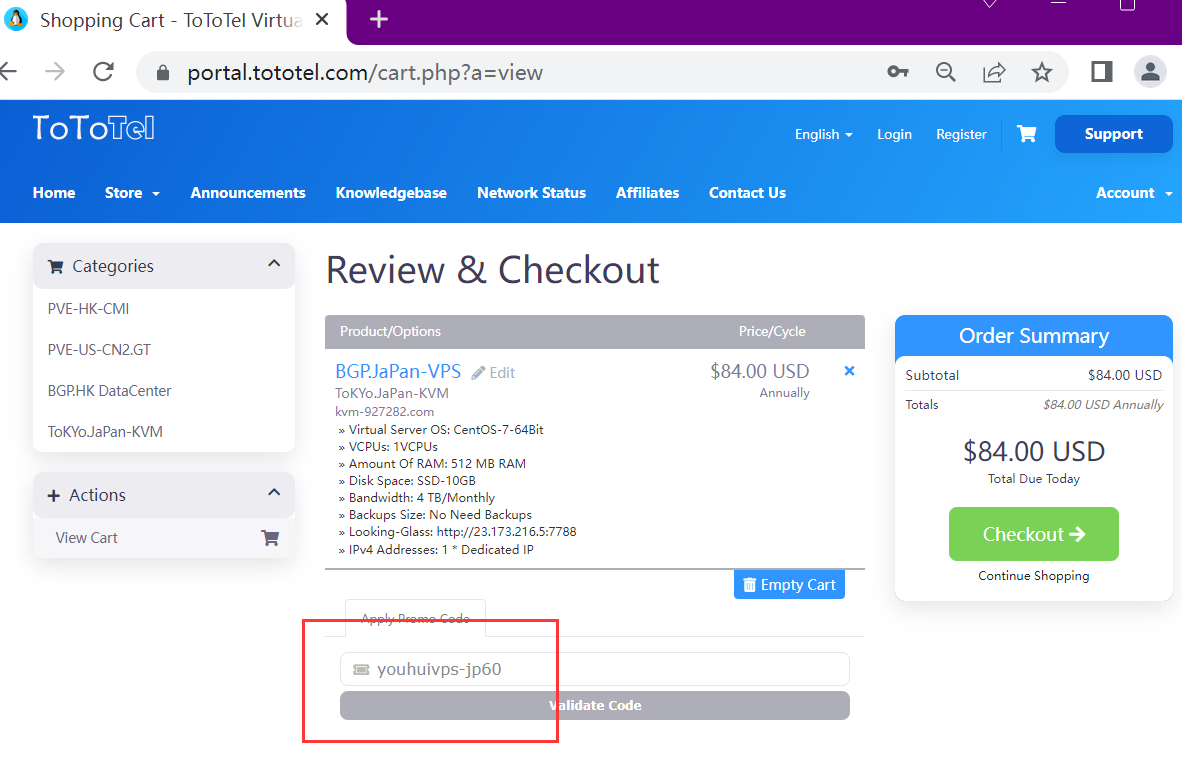Click the green Checkout button

coord(1033,534)
